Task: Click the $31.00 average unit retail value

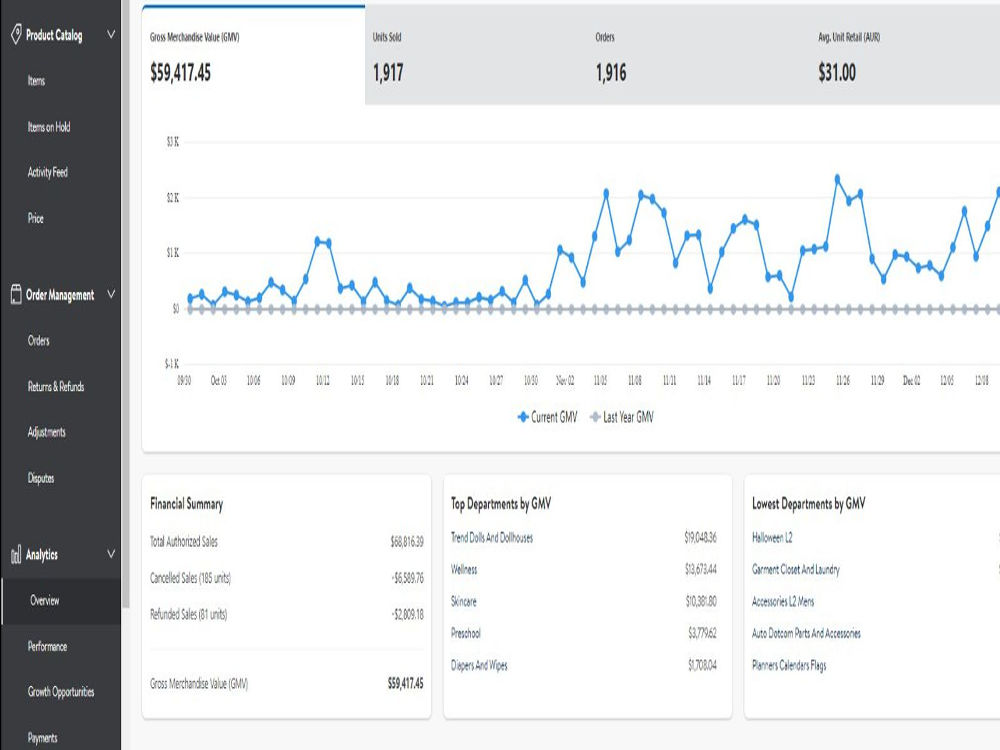Action: tap(837, 73)
